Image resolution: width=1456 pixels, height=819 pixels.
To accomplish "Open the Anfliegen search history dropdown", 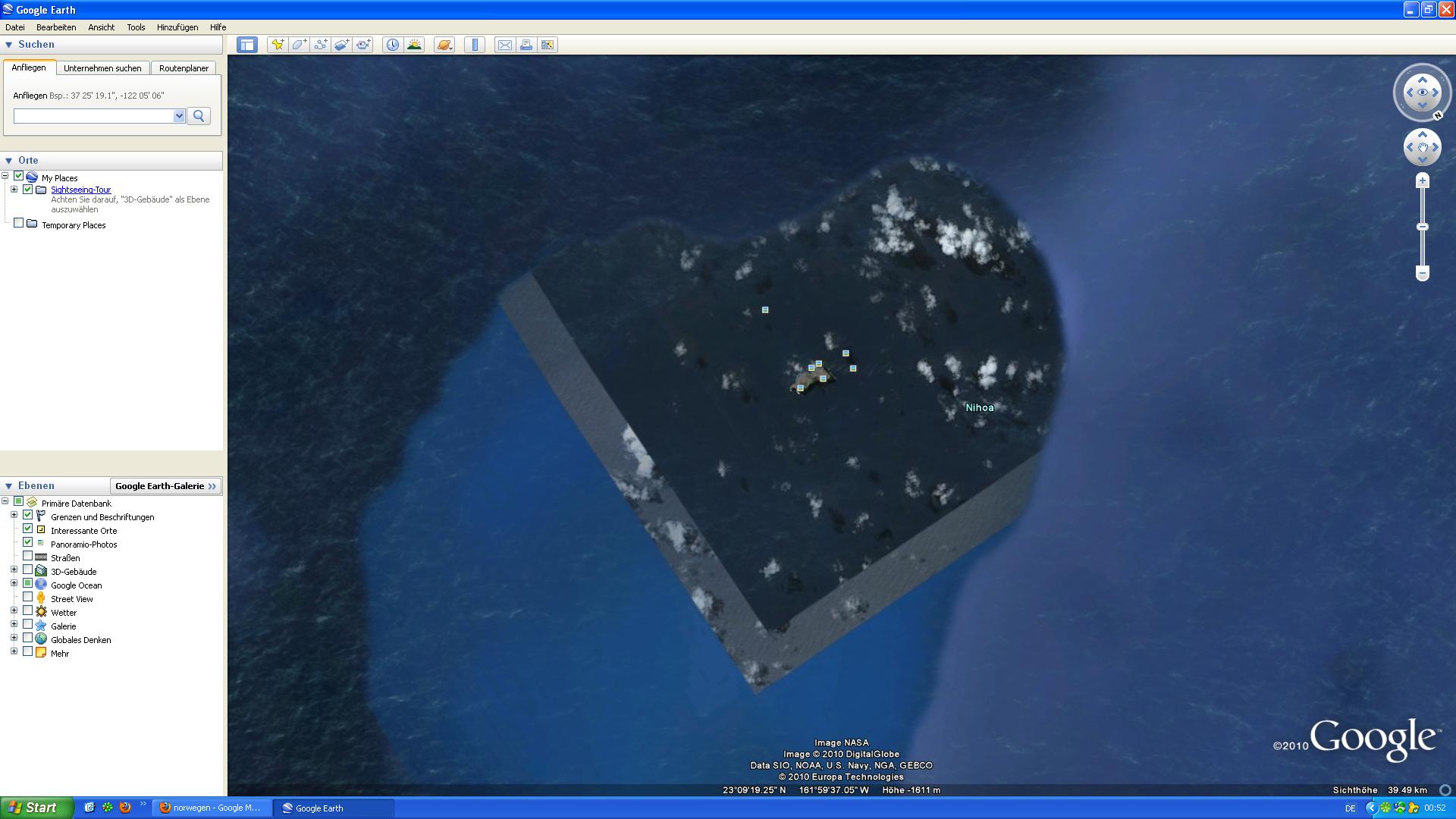I will [x=179, y=116].
